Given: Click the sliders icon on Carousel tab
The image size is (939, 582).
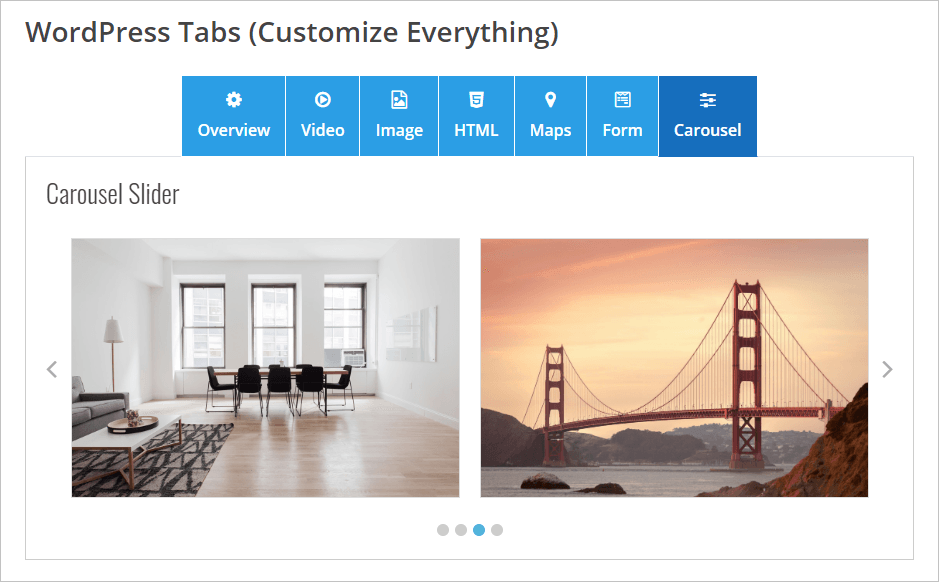Looking at the screenshot, I should (x=708, y=100).
